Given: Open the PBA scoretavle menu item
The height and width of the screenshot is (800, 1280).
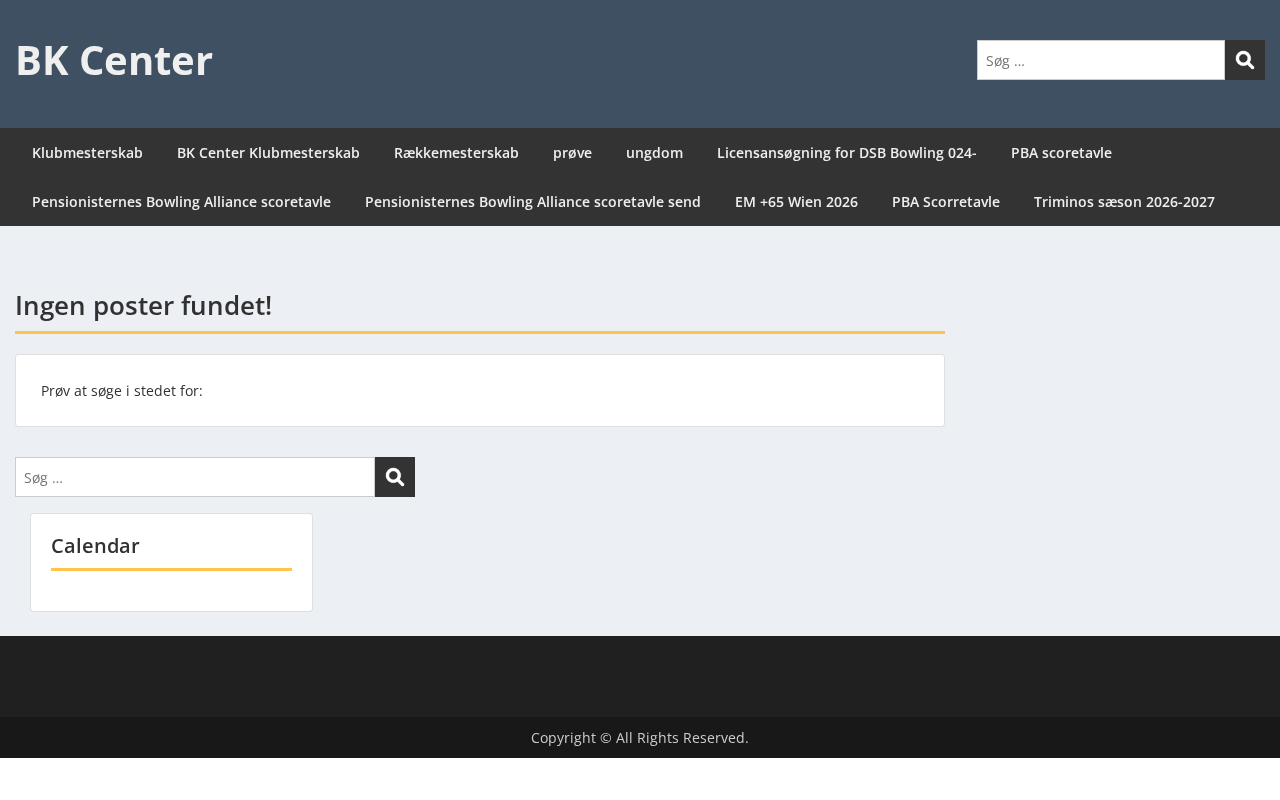Looking at the screenshot, I should pyautogui.click(x=1061, y=153).
